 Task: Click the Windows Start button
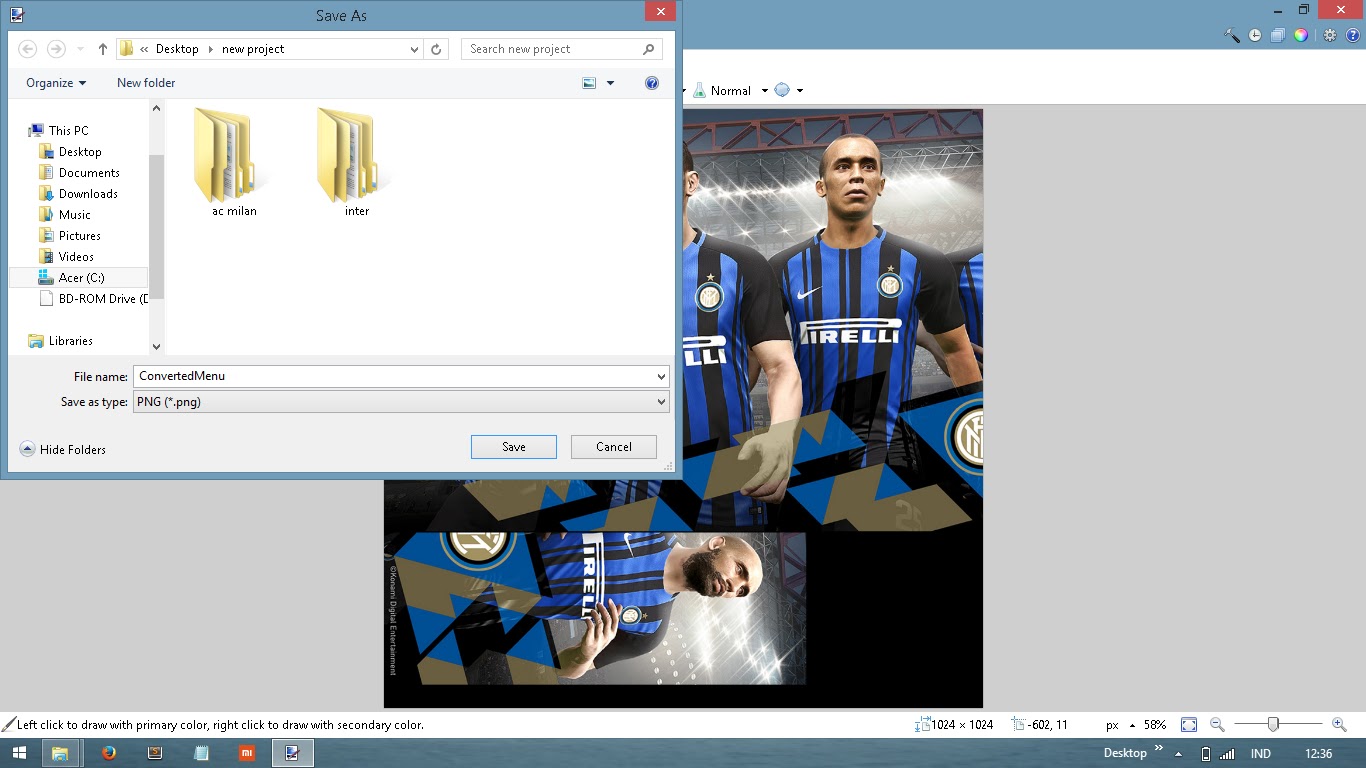click(x=19, y=753)
